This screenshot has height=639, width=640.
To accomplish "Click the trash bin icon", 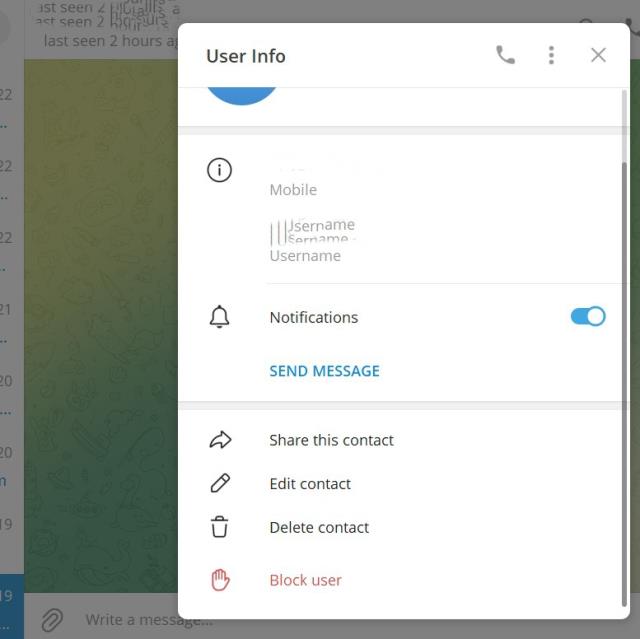I will click(220, 527).
